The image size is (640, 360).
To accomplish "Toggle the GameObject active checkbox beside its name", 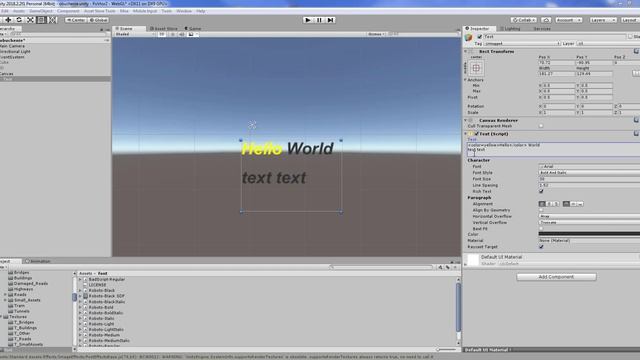I will click(480, 37).
